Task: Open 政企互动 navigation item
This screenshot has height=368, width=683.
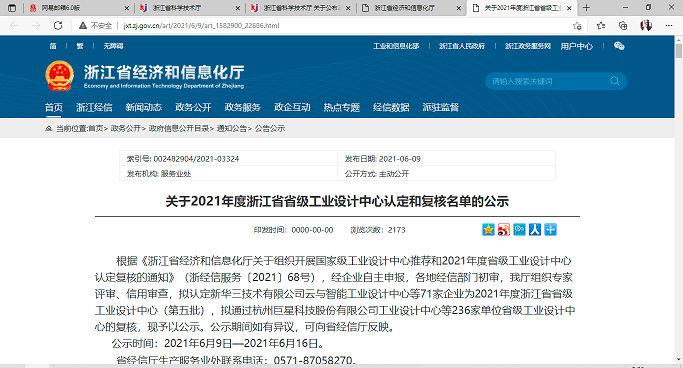Action: click(x=292, y=107)
